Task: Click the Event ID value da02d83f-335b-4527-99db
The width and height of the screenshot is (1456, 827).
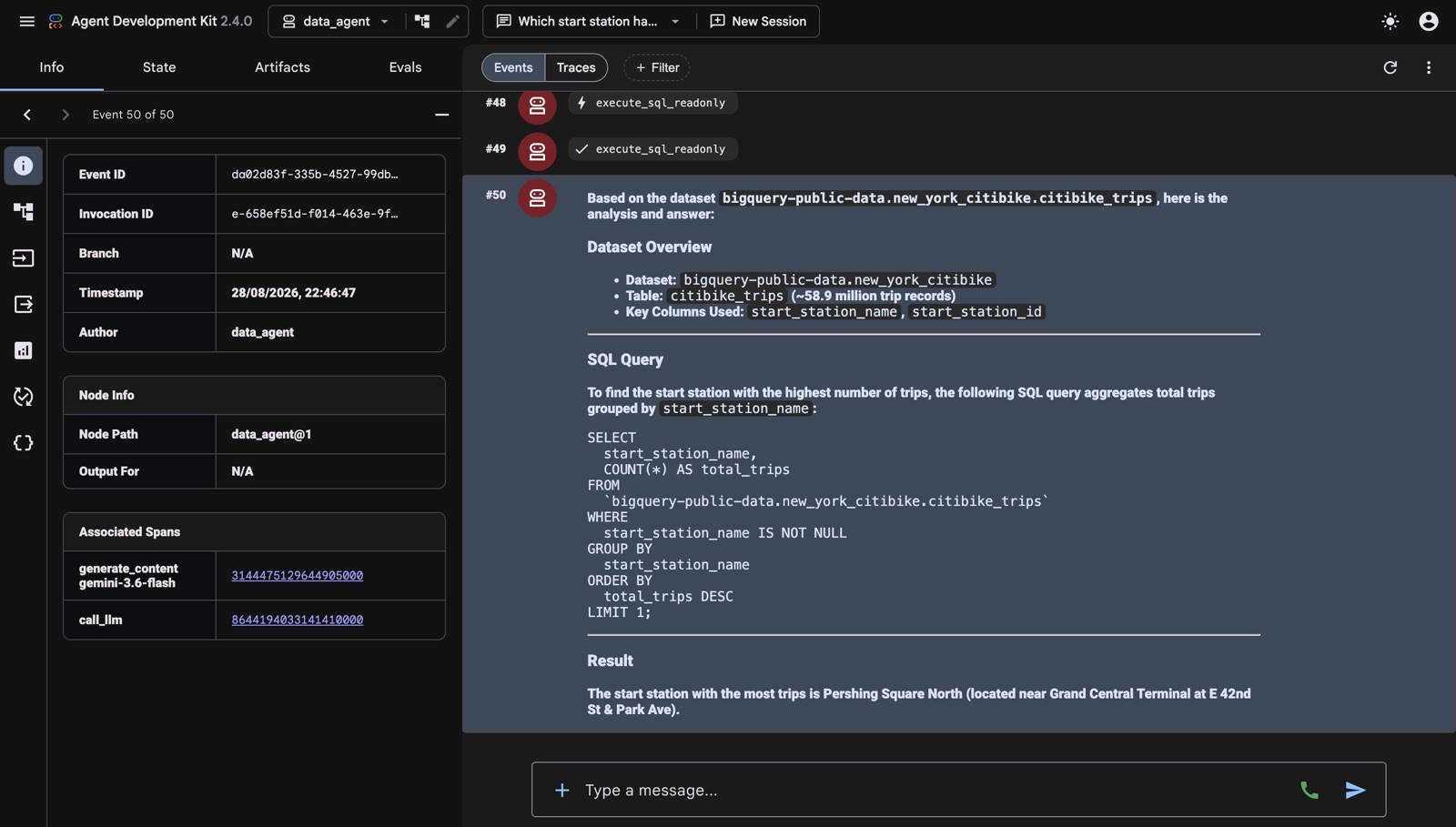Action: tap(314, 175)
